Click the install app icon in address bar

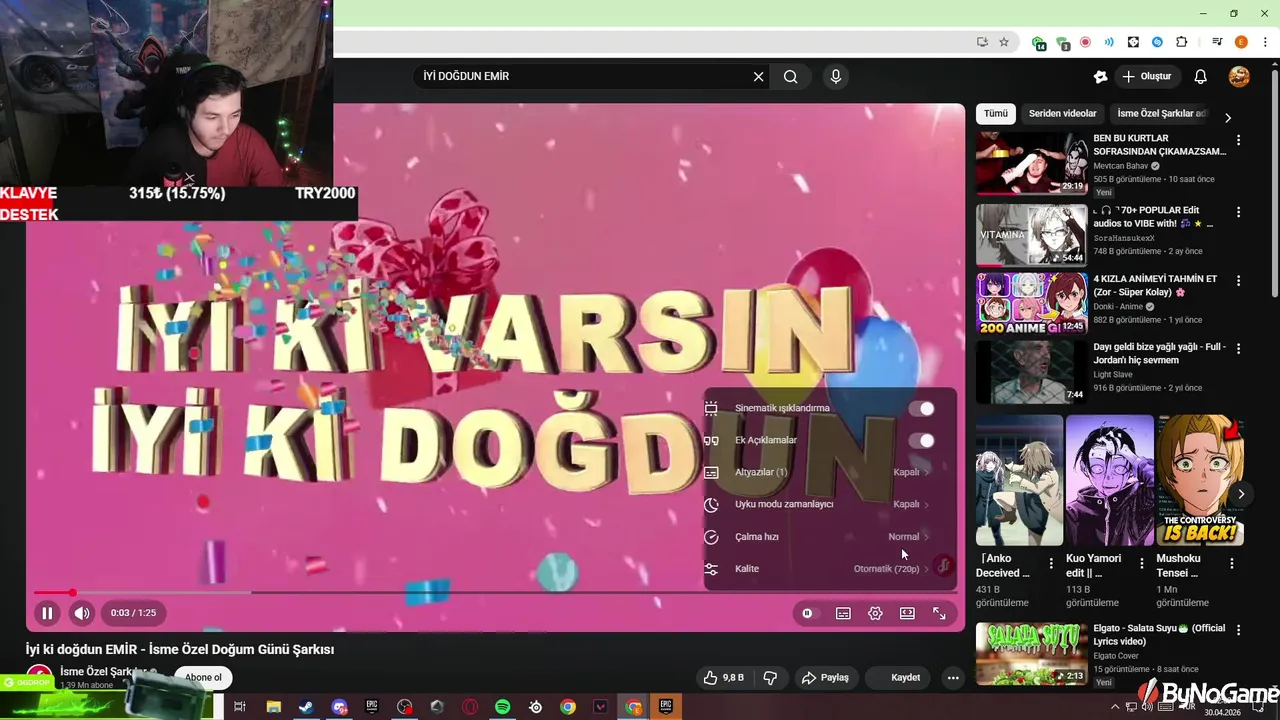(x=982, y=42)
